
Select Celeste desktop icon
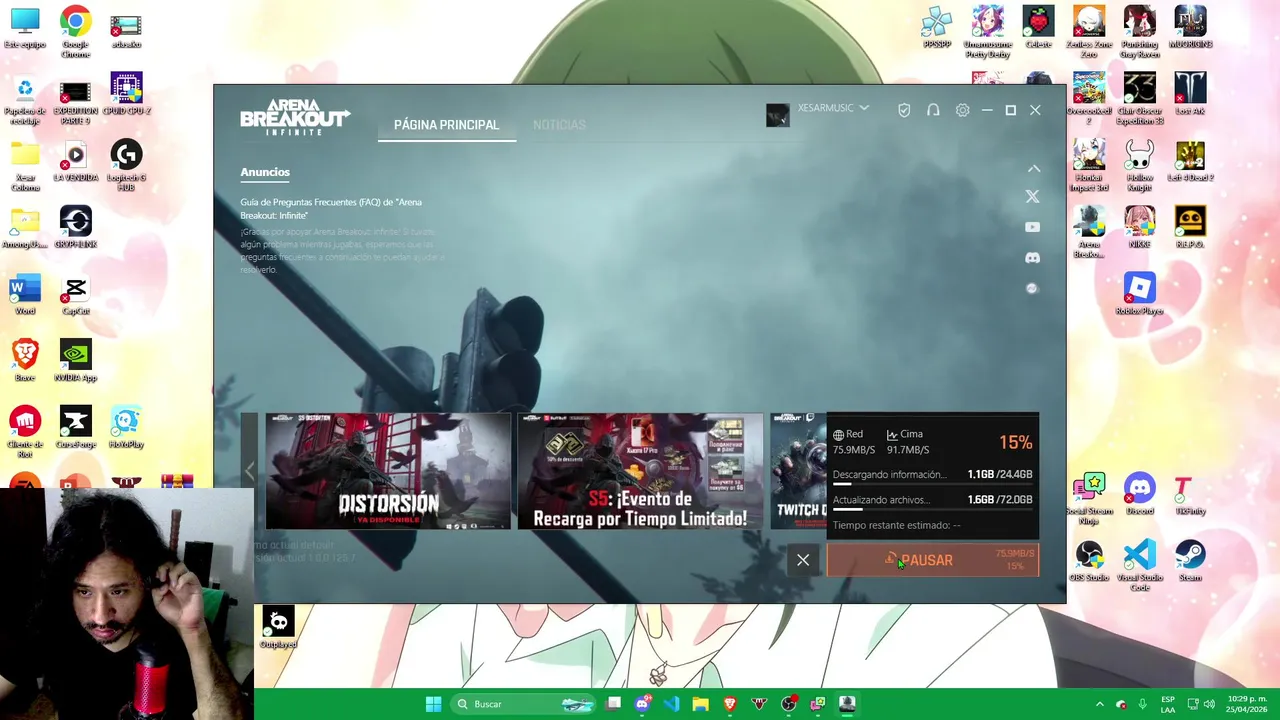click(1038, 27)
